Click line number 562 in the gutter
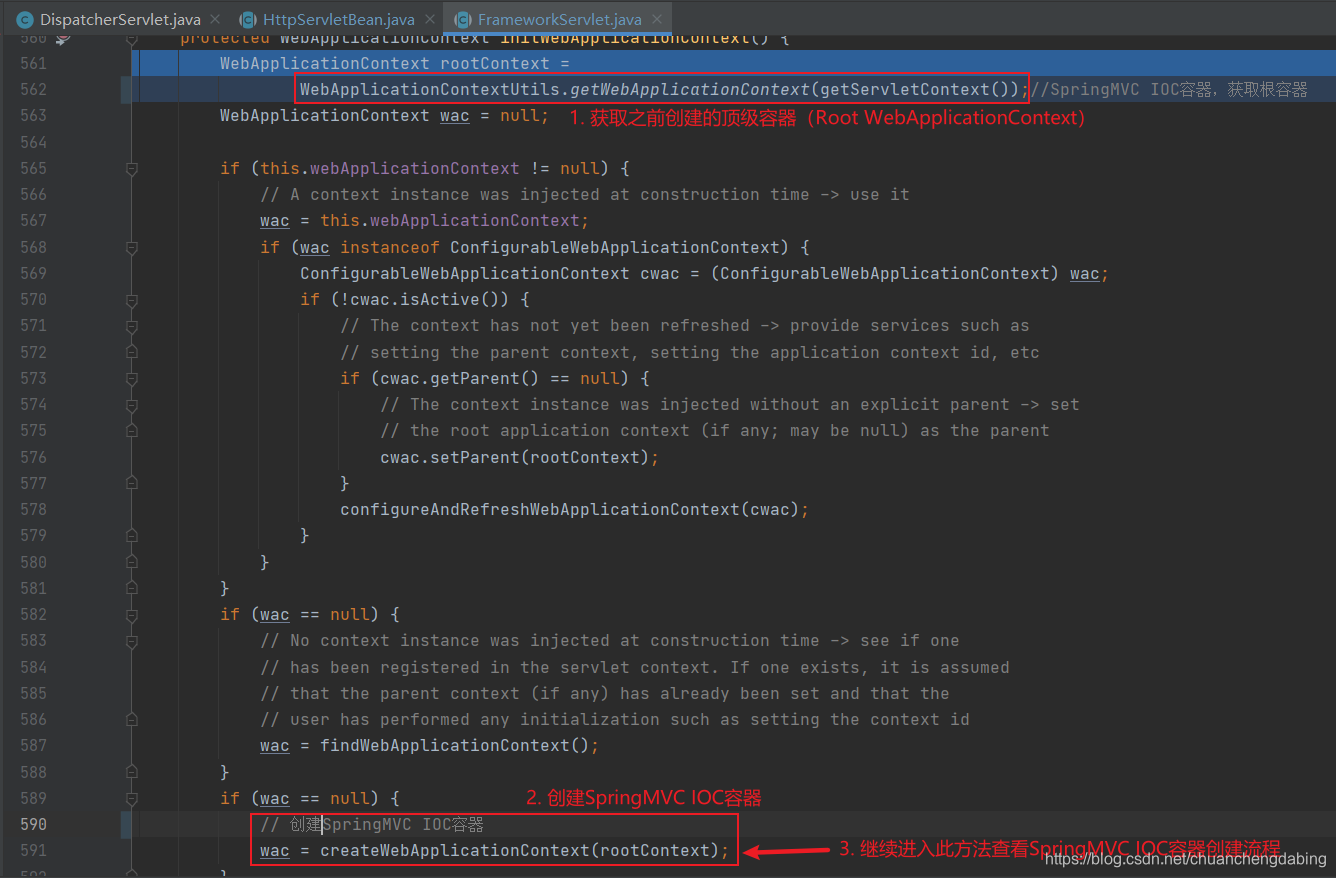Screen dimensions: 1336x878 point(33,89)
